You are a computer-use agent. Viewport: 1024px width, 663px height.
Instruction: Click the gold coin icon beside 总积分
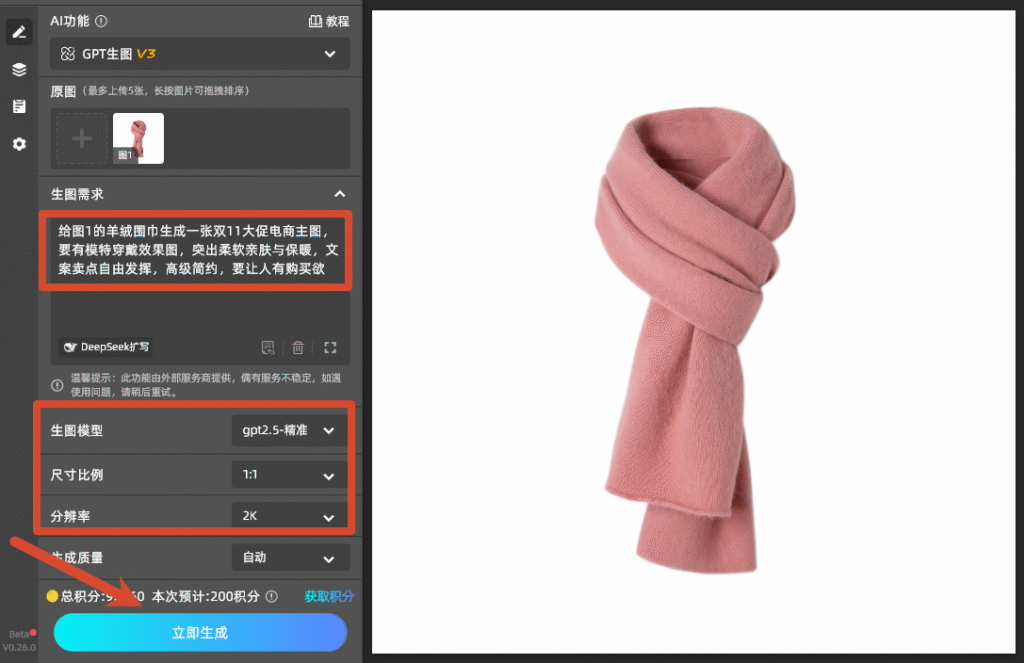click(52, 596)
